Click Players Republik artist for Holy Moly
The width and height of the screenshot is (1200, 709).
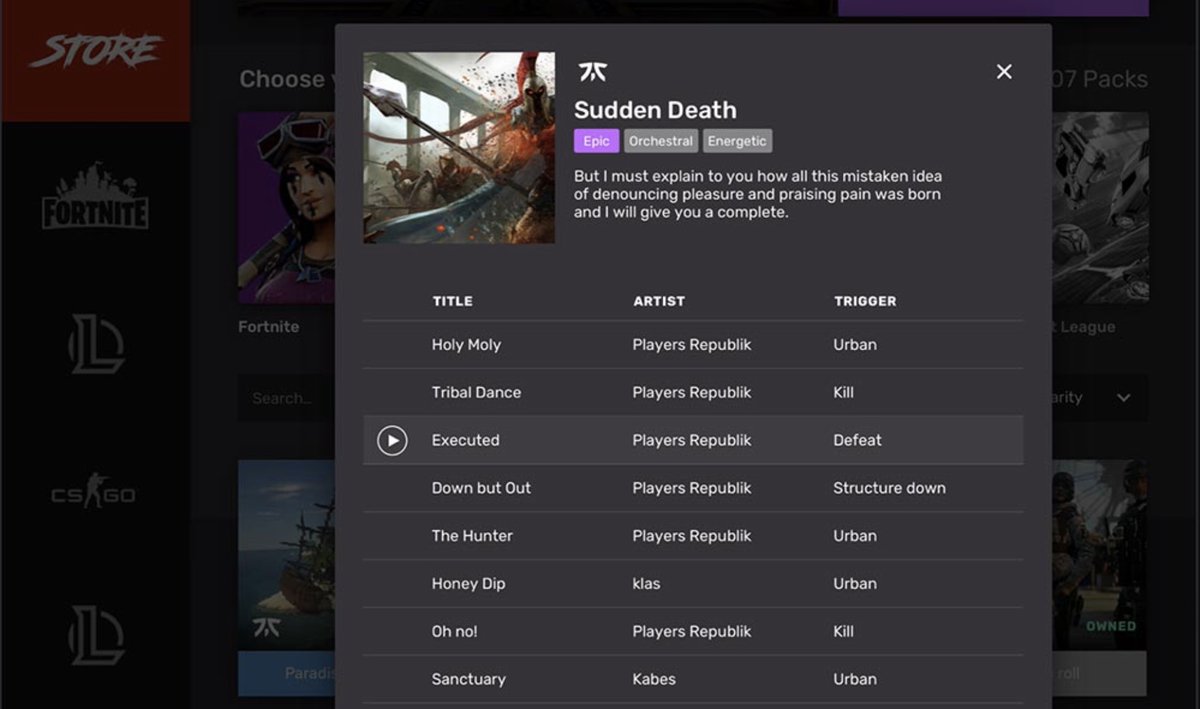pos(691,345)
